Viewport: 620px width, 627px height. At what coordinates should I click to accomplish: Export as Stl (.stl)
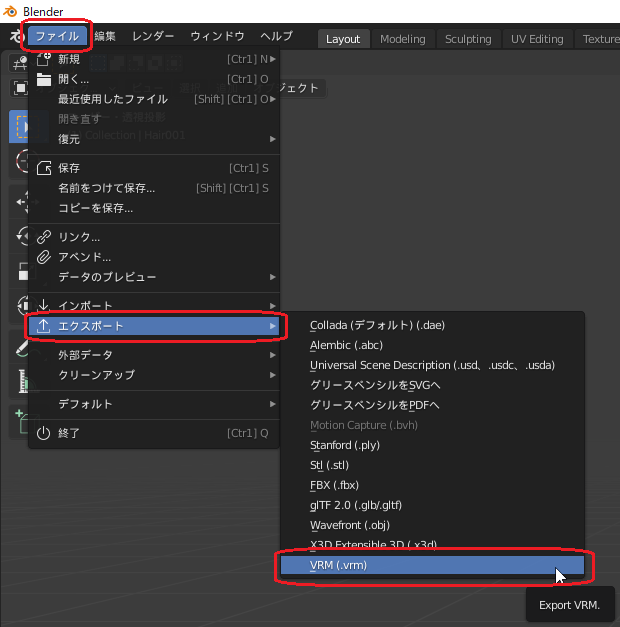[x=432, y=465]
